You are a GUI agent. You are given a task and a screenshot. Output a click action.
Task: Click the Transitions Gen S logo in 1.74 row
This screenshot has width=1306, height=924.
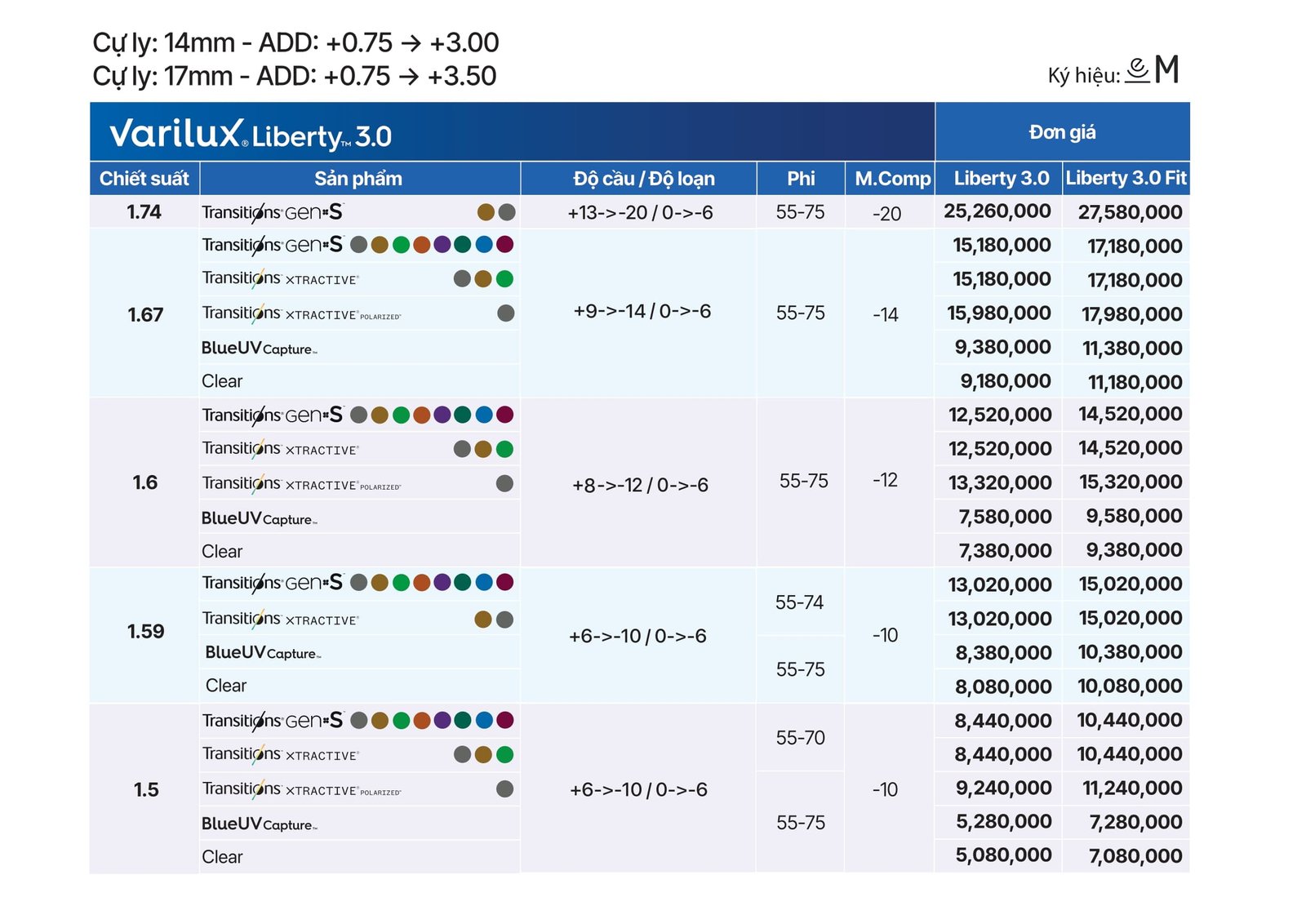coord(273,212)
